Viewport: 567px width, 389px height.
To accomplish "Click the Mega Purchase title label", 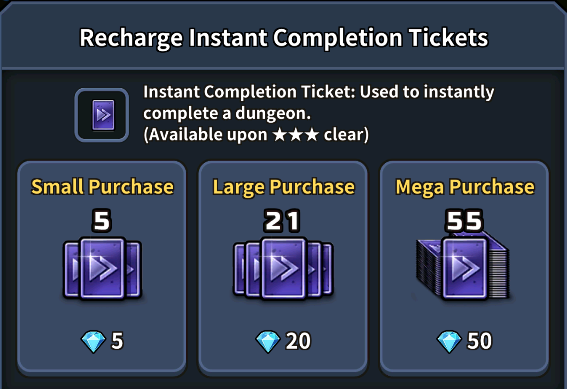I will tap(465, 187).
